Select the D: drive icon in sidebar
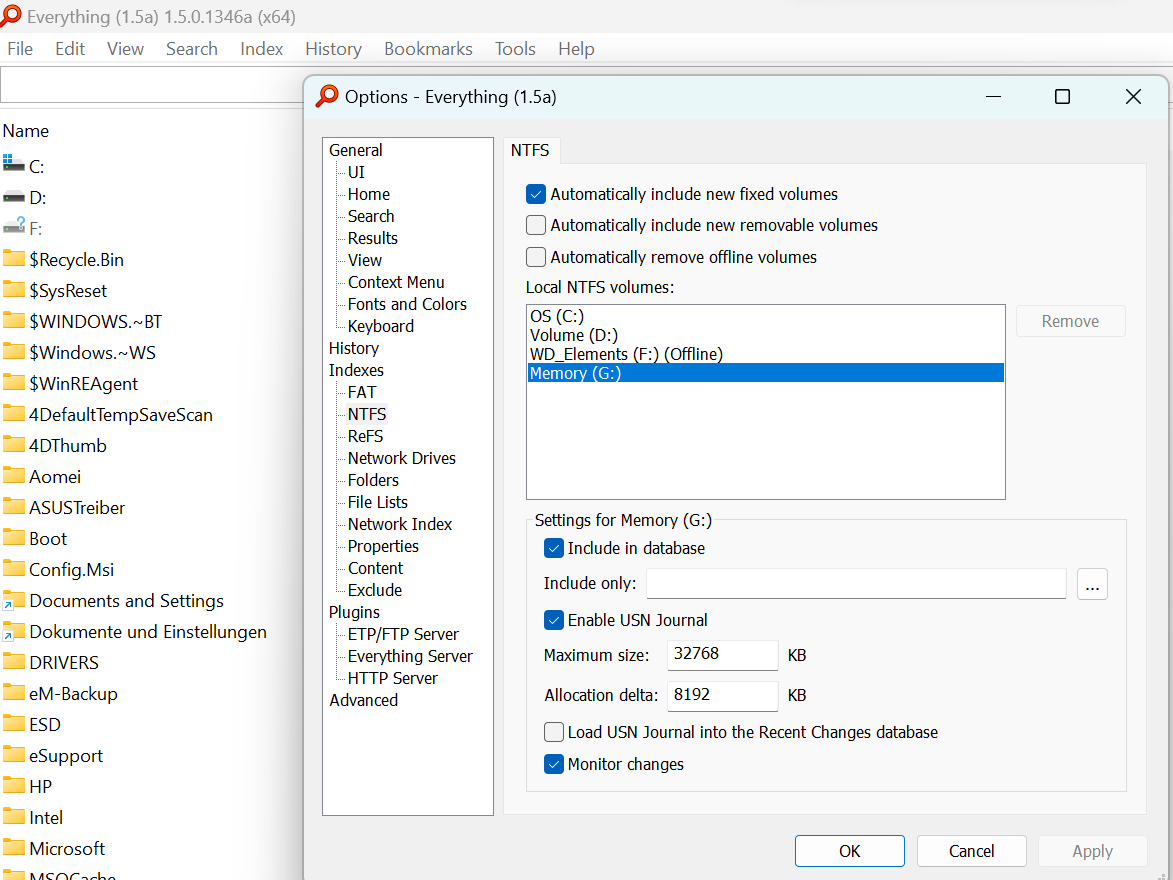 click(14, 196)
